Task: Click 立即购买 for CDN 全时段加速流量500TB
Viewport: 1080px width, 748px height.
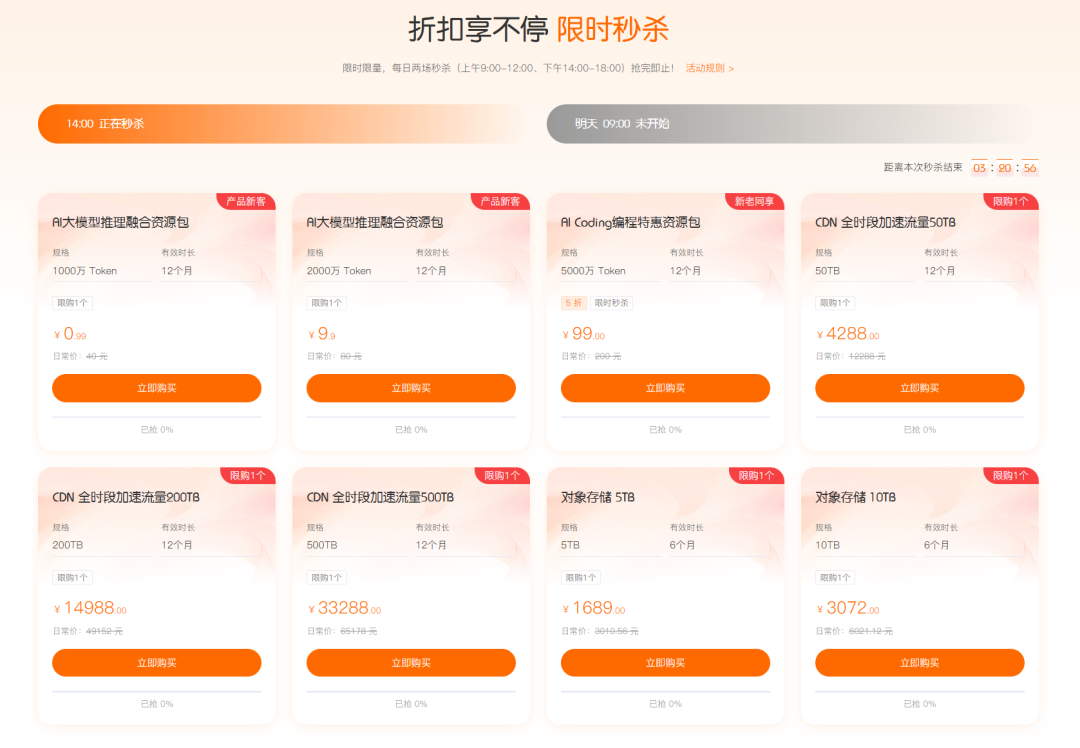Action: (411, 663)
